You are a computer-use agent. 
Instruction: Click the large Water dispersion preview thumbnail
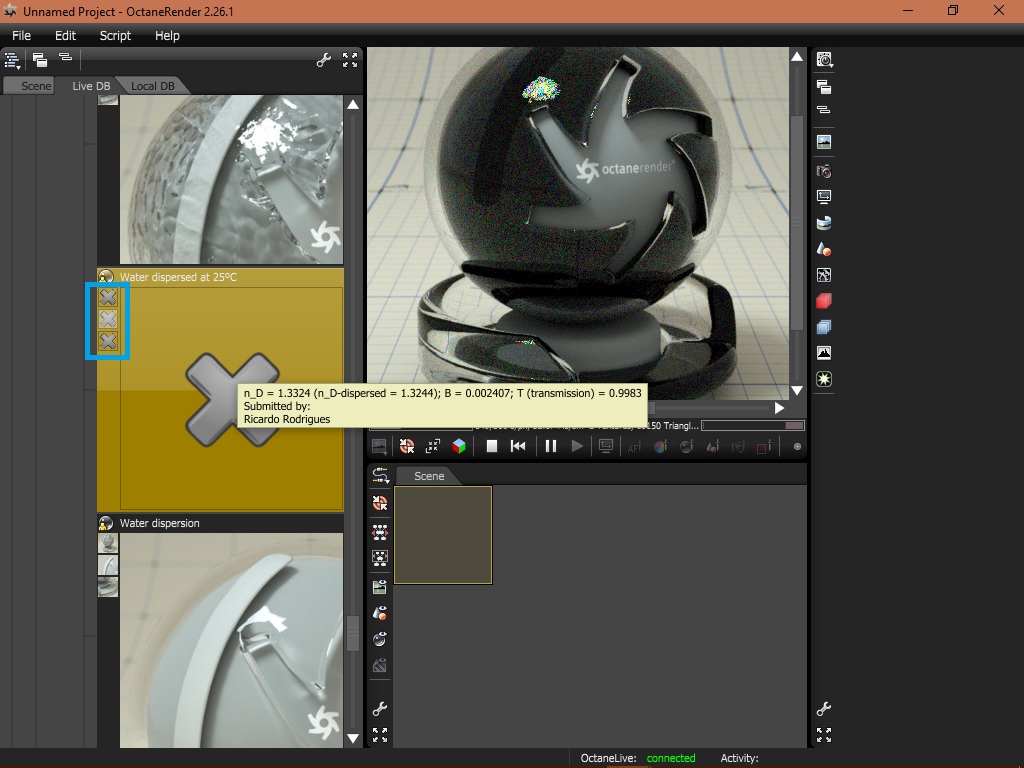(x=231, y=640)
